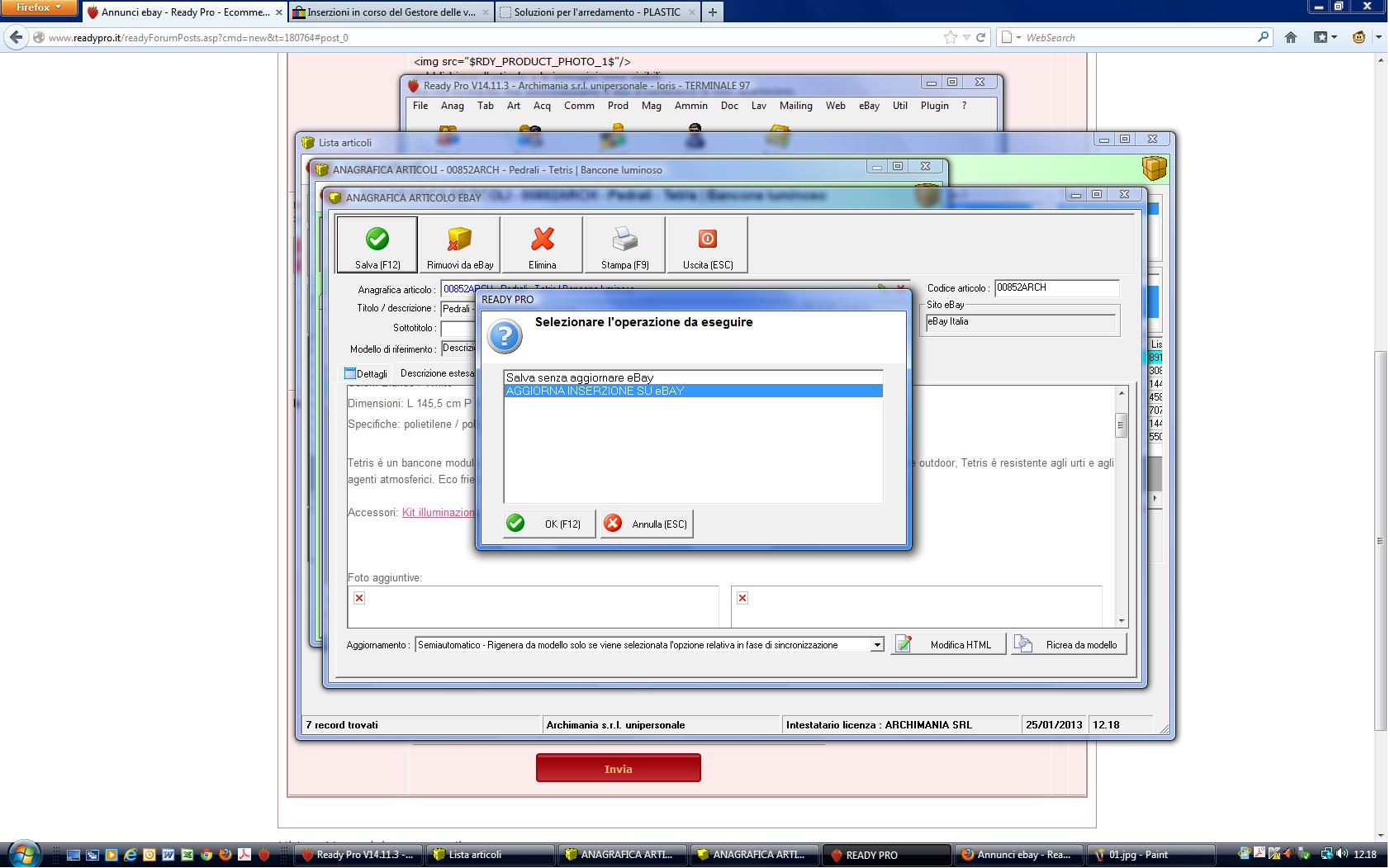1390x868 pixels.
Task: Click the Elimina red X button
Action: 543,244
